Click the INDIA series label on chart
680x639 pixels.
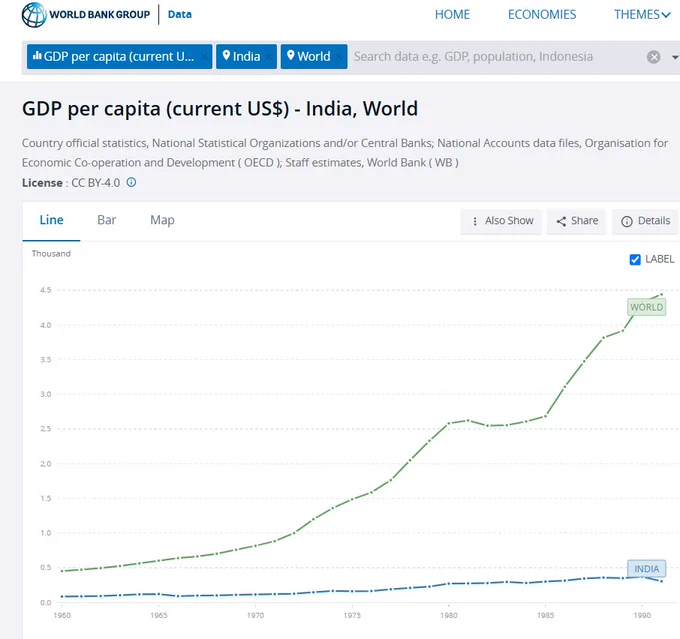click(647, 569)
